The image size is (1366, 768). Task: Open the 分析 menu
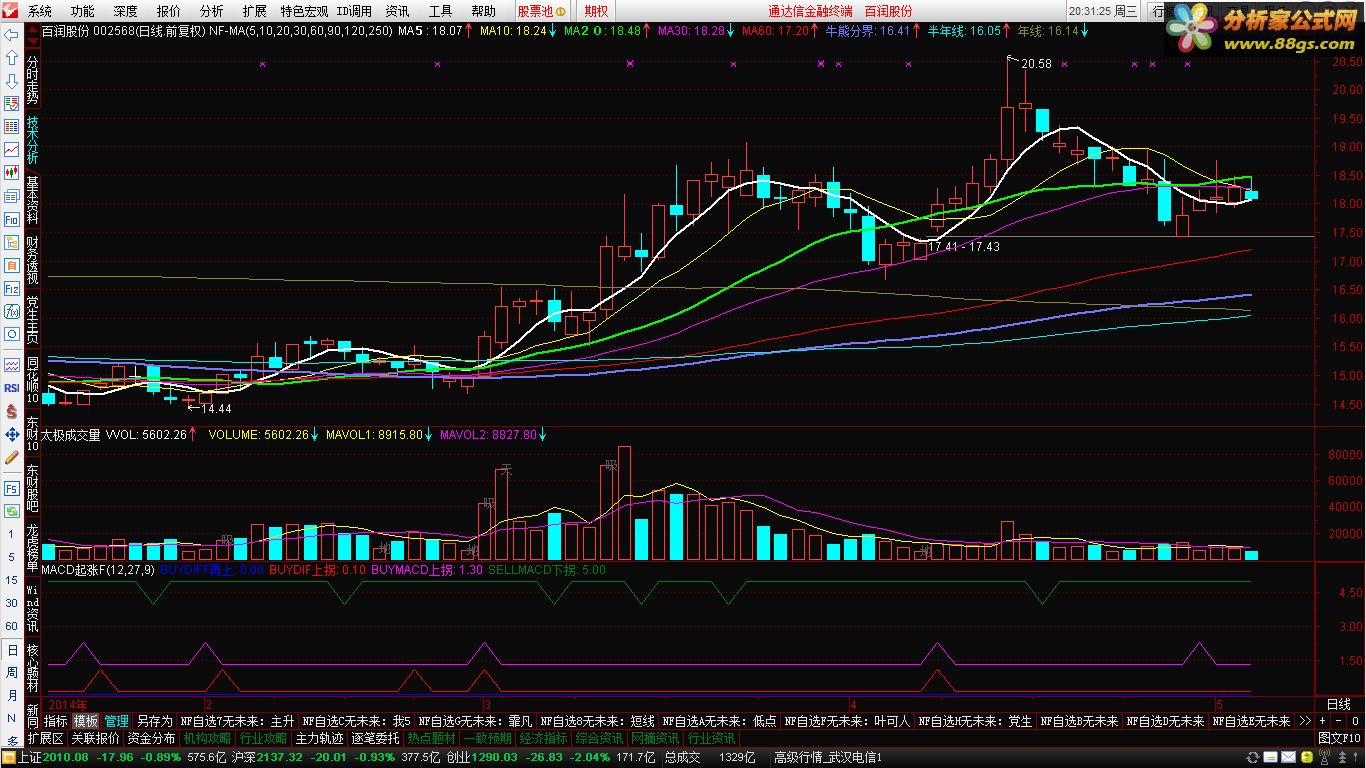click(x=212, y=11)
